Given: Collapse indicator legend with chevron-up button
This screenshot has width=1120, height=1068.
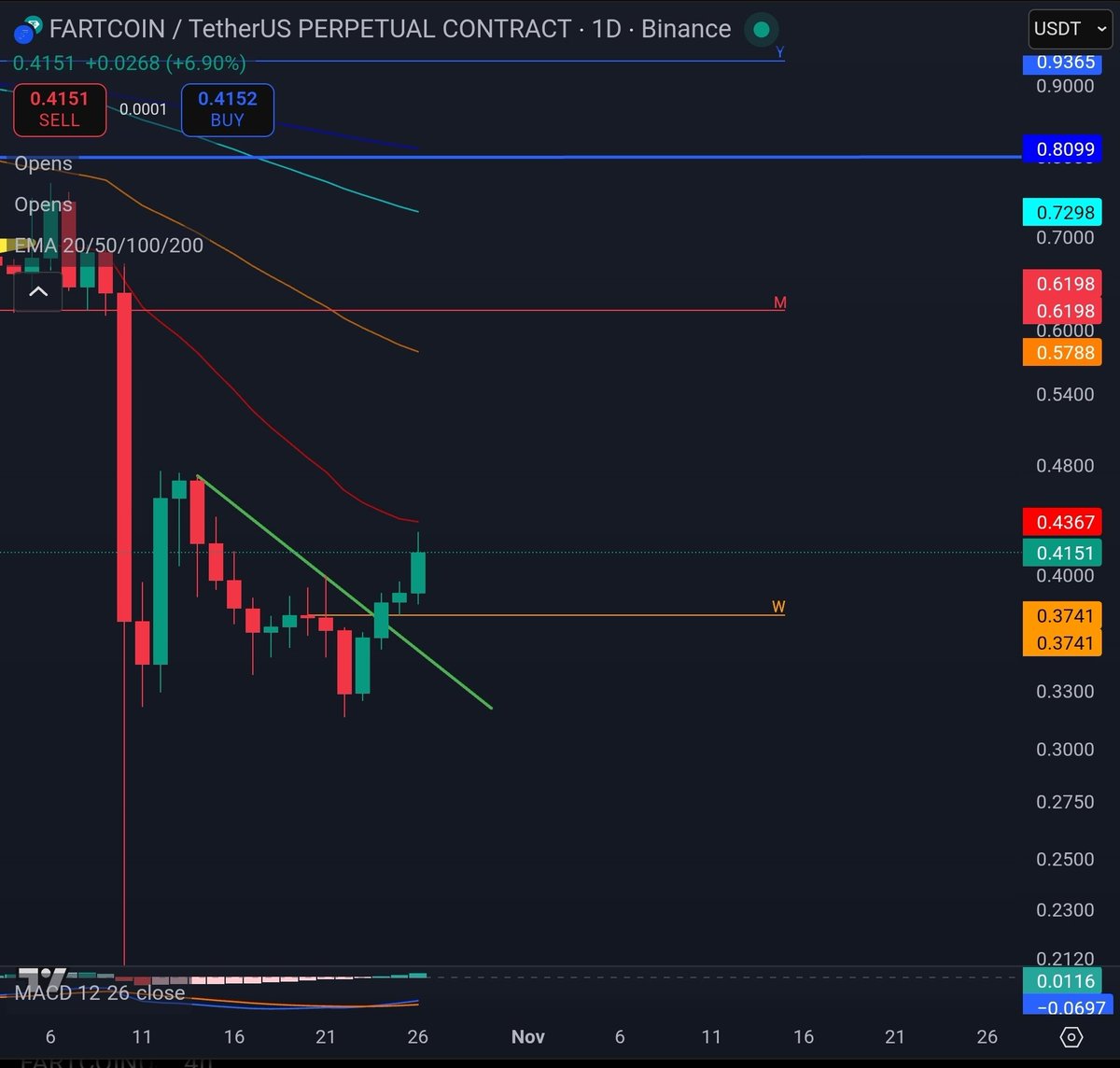Looking at the screenshot, I should [x=38, y=292].
